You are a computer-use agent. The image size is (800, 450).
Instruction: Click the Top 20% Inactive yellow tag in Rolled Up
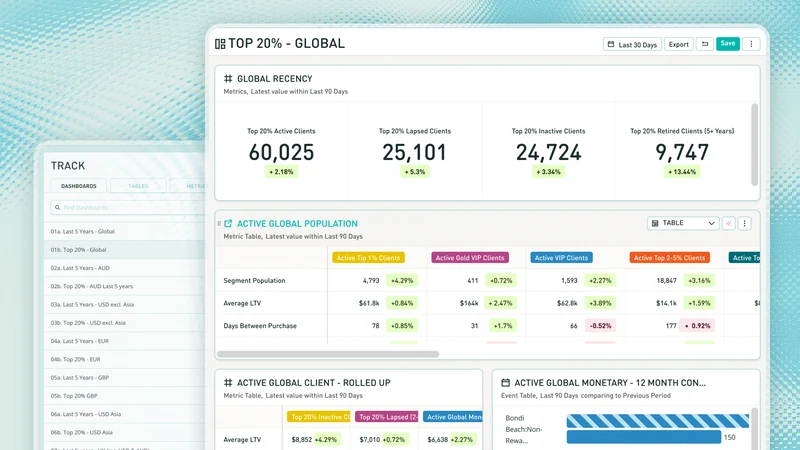(x=319, y=417)
